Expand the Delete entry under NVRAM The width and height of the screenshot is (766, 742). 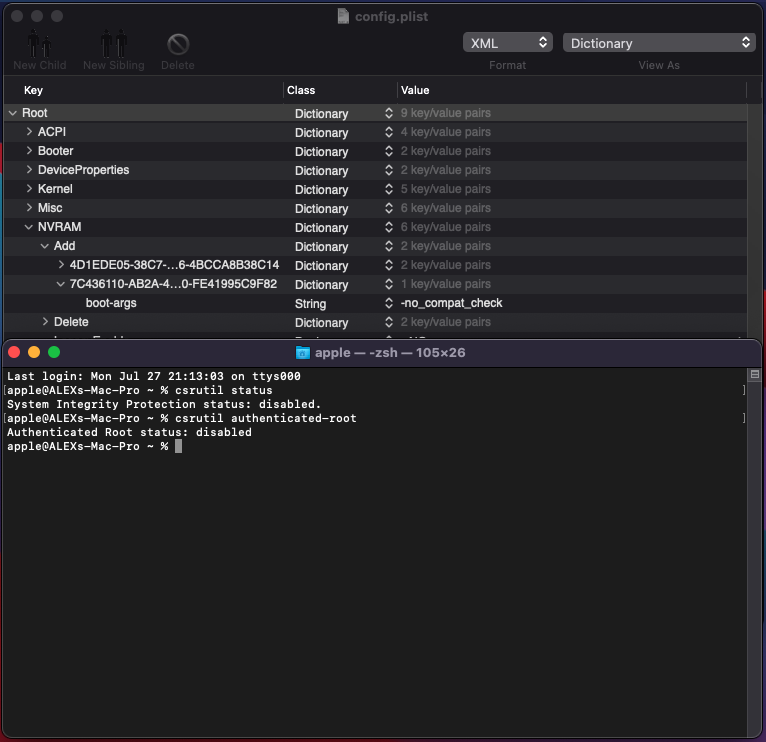coord(45,323)
